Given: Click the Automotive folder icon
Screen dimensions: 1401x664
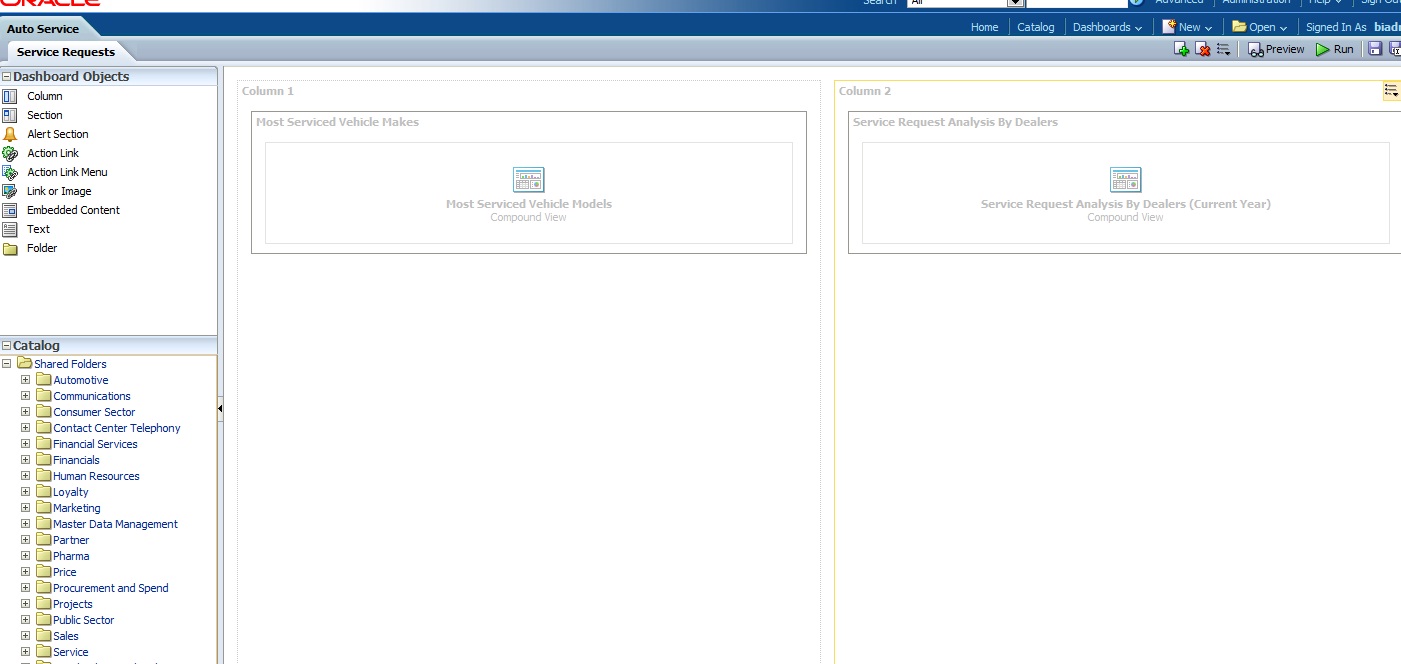Looking at the screenshot, I should click(x=44, y=380).
